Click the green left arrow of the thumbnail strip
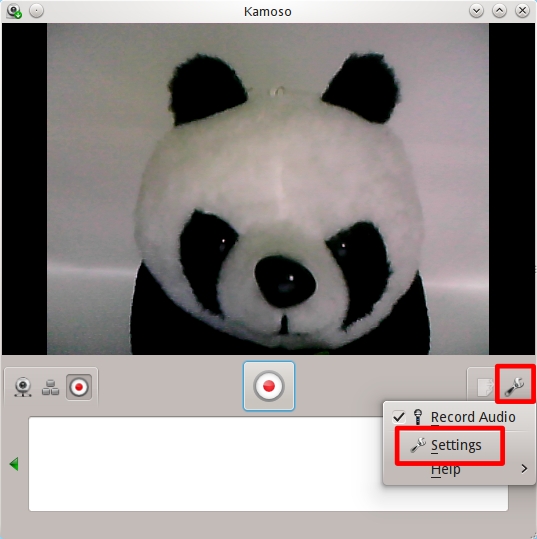537x539 pixels. [x=14, y=464]
